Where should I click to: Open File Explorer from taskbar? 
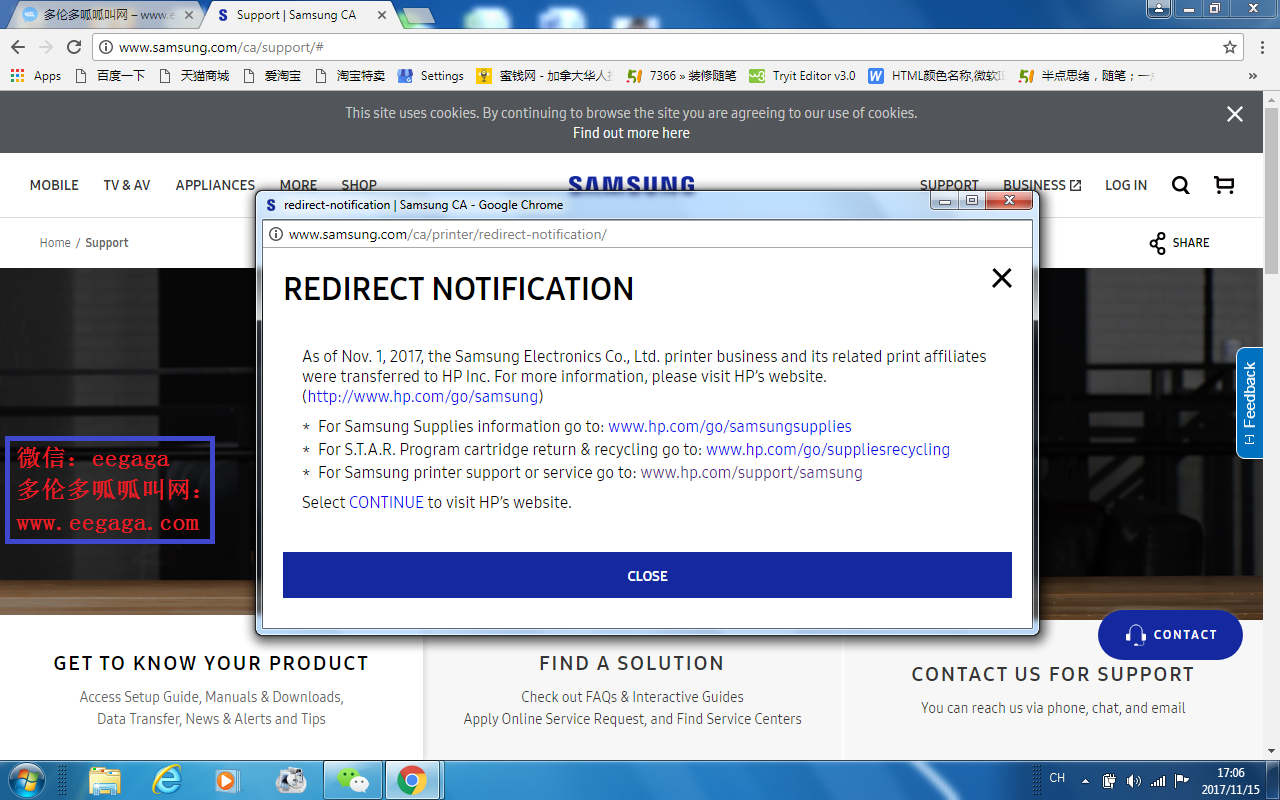(105, 780)
